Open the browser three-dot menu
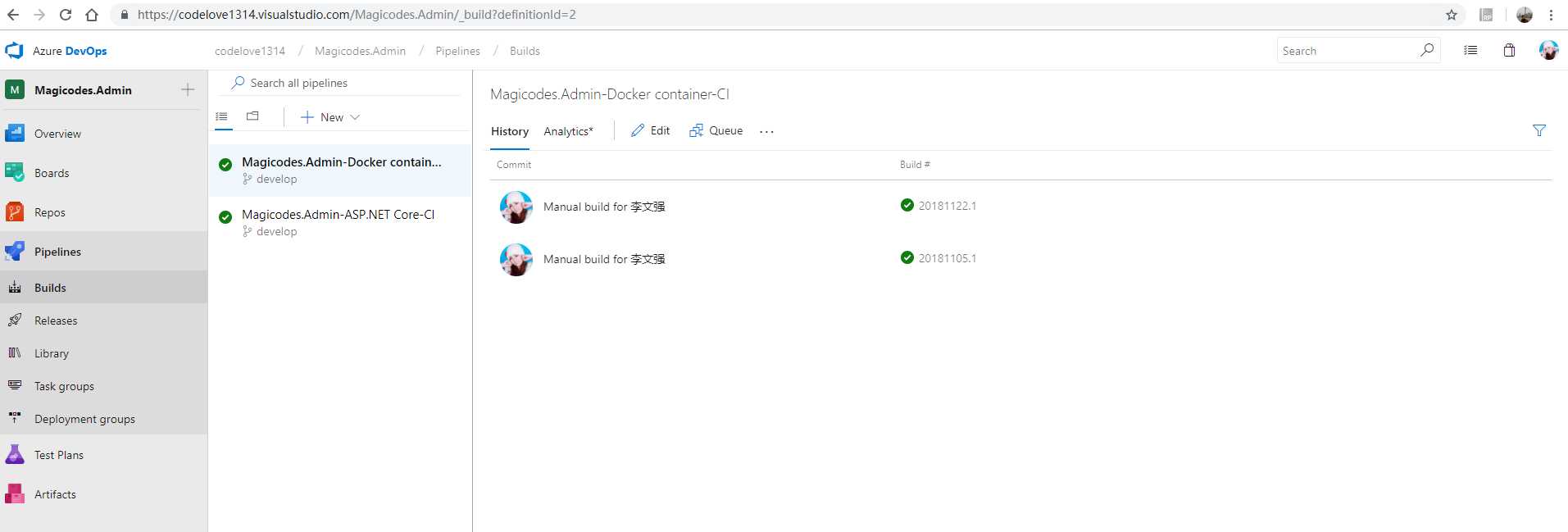 click(x=1551, y=15)
